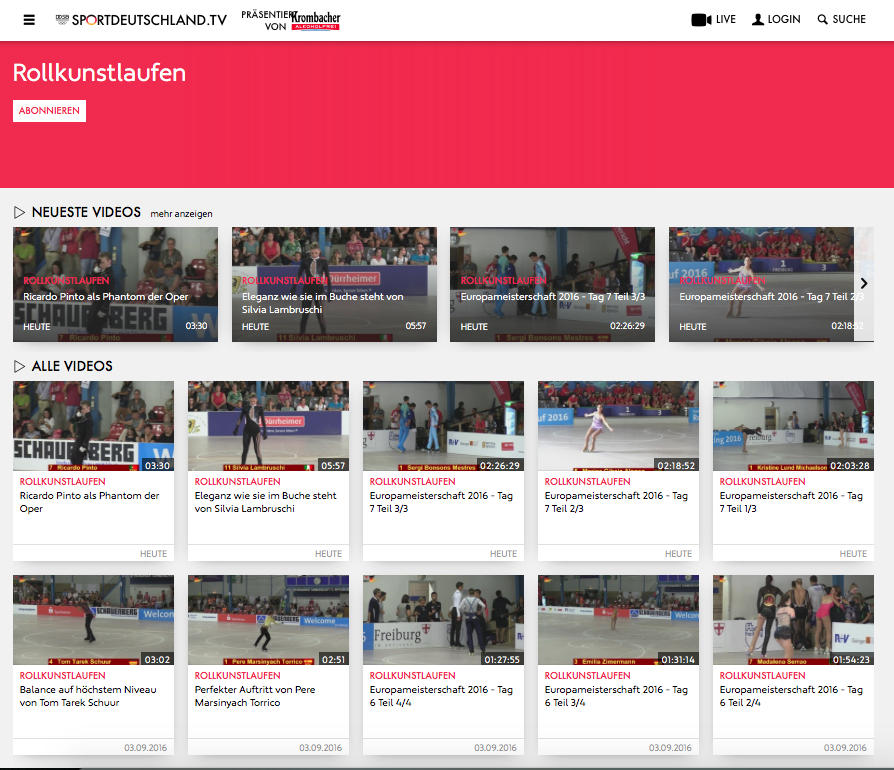Subscribe with the ABONNIEREN button
Image resolution: width=894 pixels, height=770 pixels.
pyautogui.click(x=50, y=111)
